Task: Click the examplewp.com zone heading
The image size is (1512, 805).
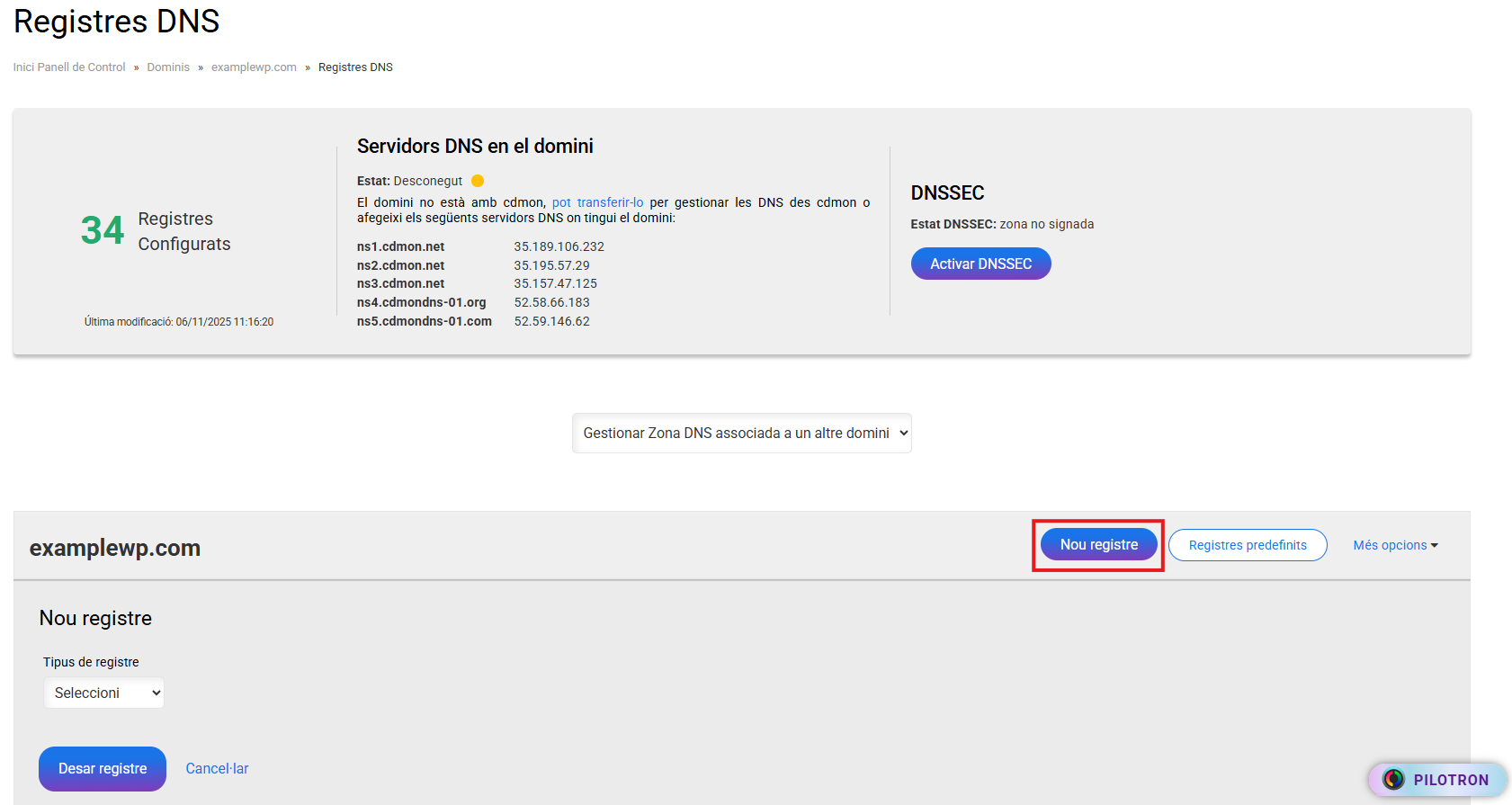Action: click(x=115, y=548)
